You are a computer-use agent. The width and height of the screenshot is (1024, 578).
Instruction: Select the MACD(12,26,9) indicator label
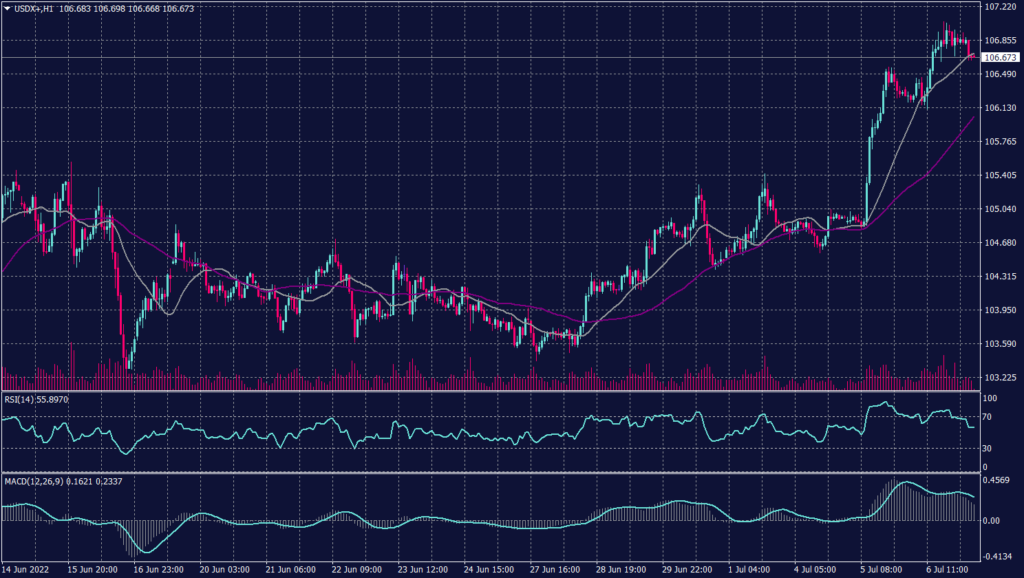coord(35,480)
